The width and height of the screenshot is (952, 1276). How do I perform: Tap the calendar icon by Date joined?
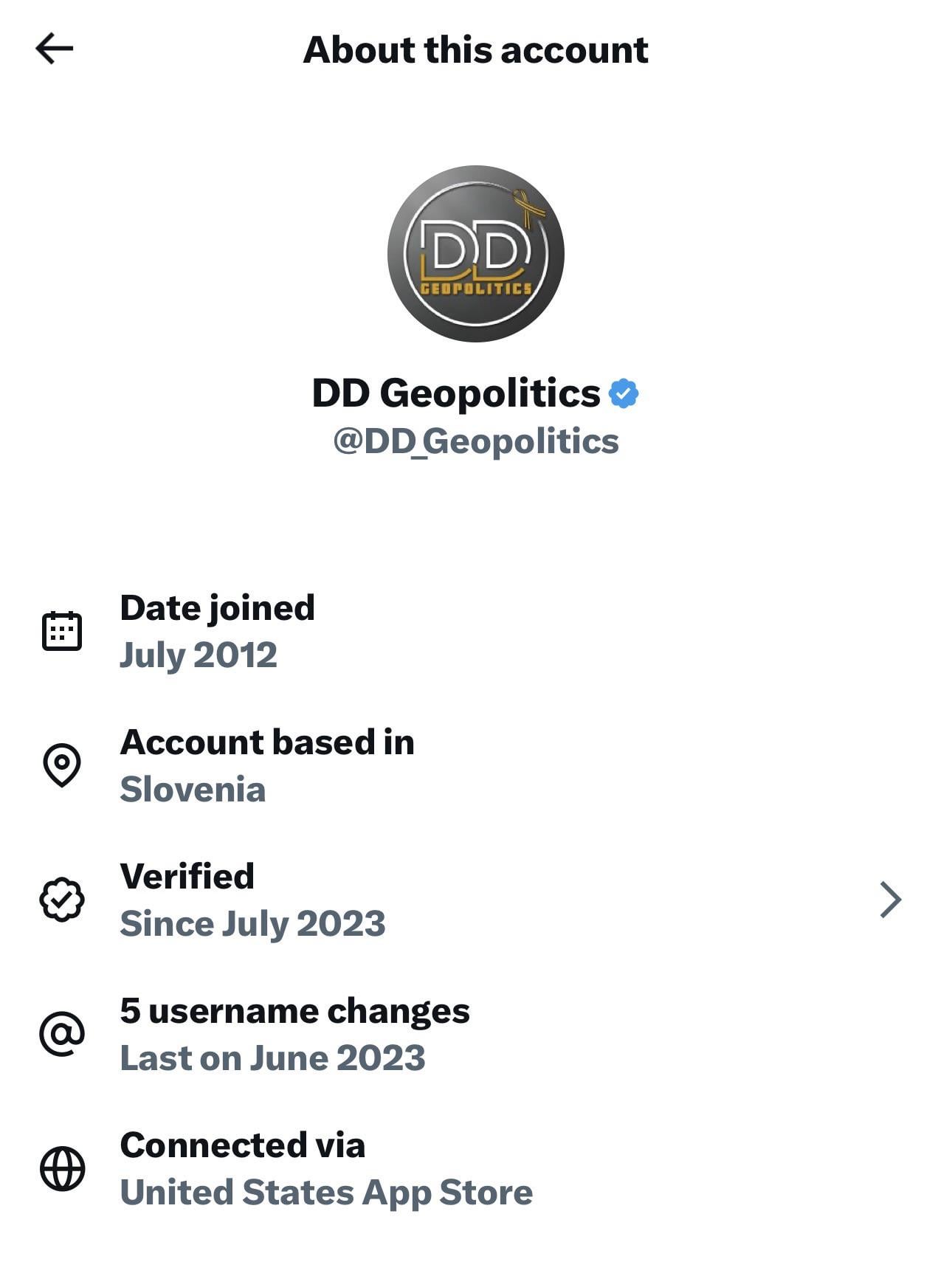click(x=62, y=631)
